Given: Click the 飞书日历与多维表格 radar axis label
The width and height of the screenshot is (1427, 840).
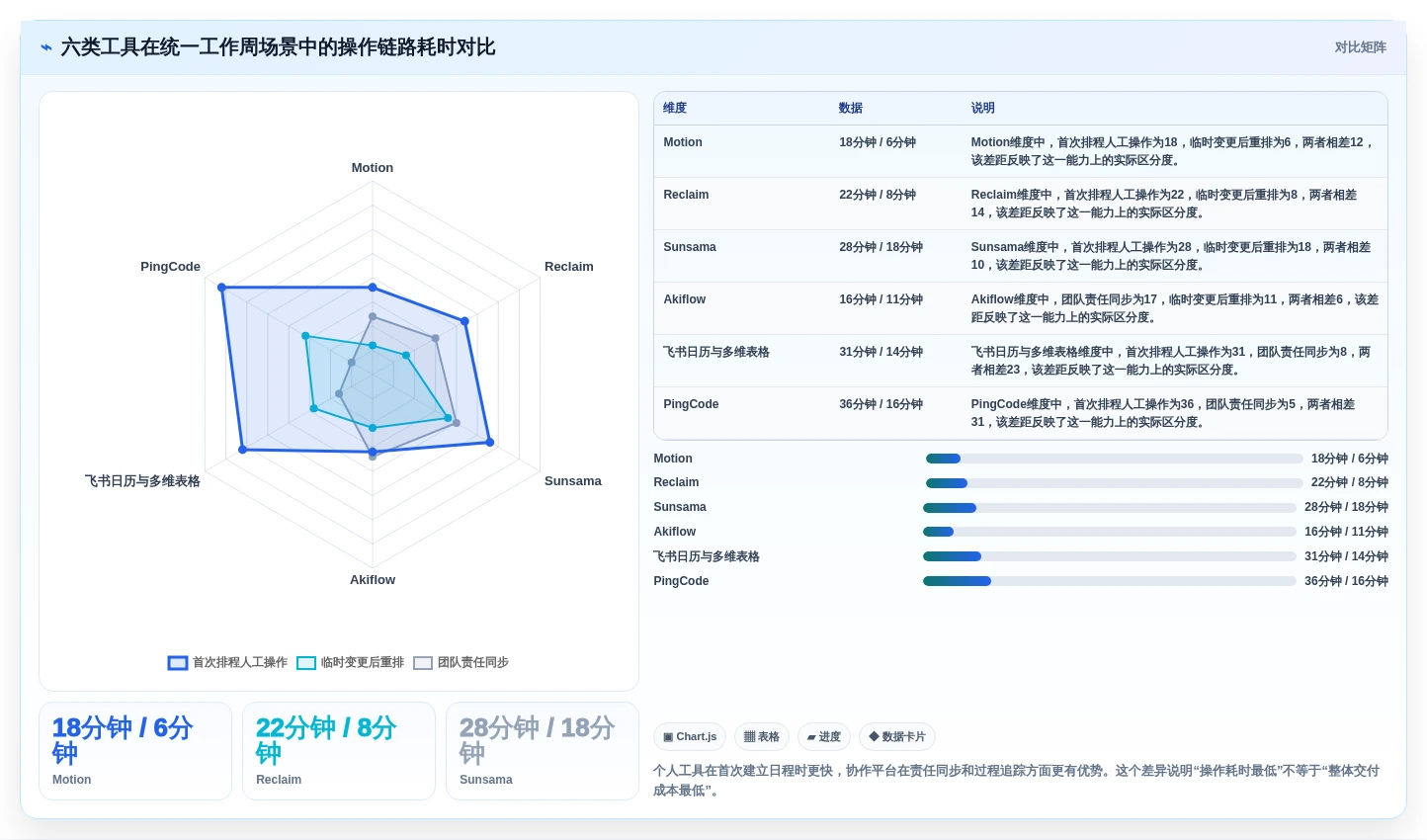Looking at the screenshot, I should [142, 481].
